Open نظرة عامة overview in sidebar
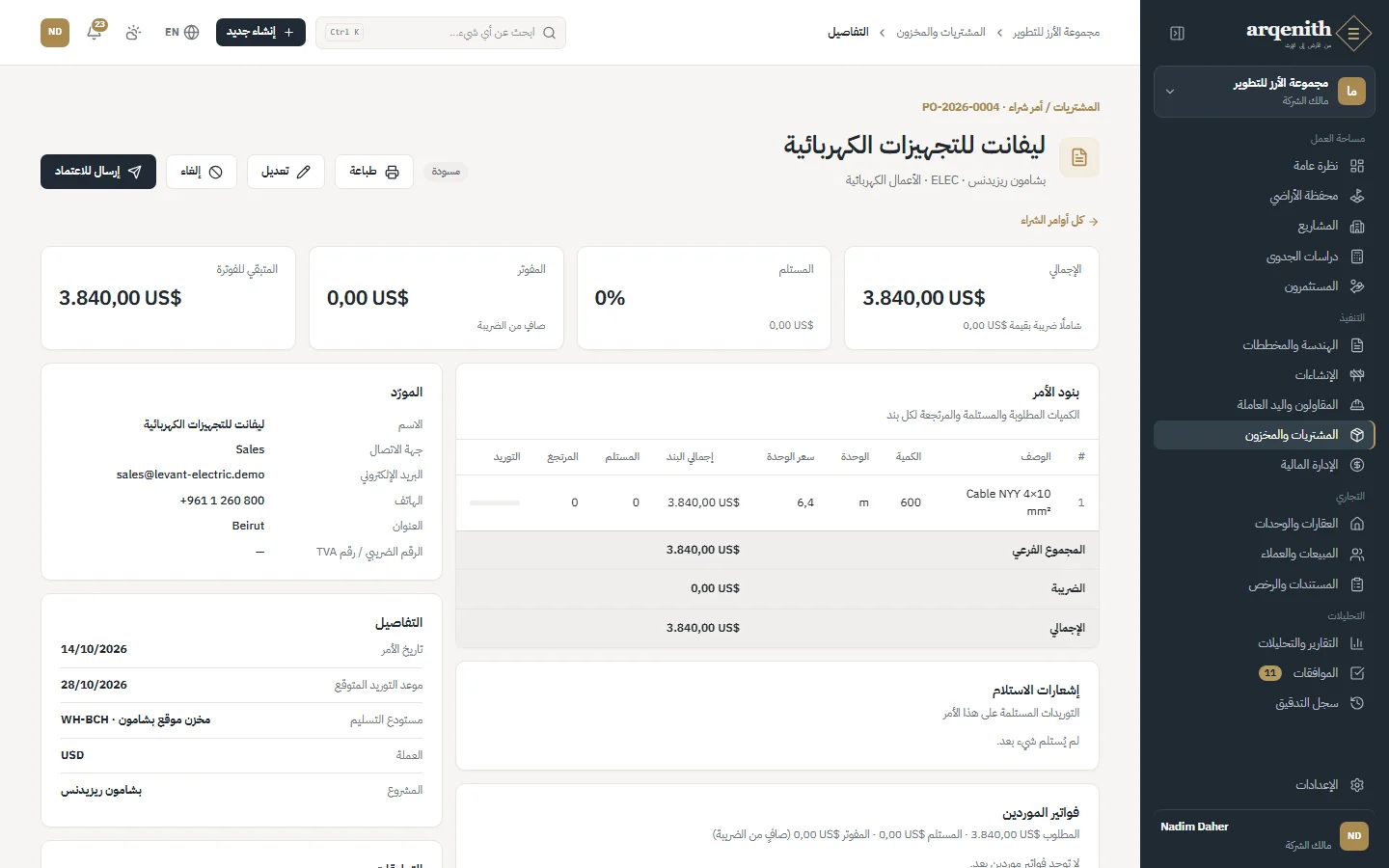Image resolution: width=1389 pixels, height=868 pixels. (x=1265, y=166)
